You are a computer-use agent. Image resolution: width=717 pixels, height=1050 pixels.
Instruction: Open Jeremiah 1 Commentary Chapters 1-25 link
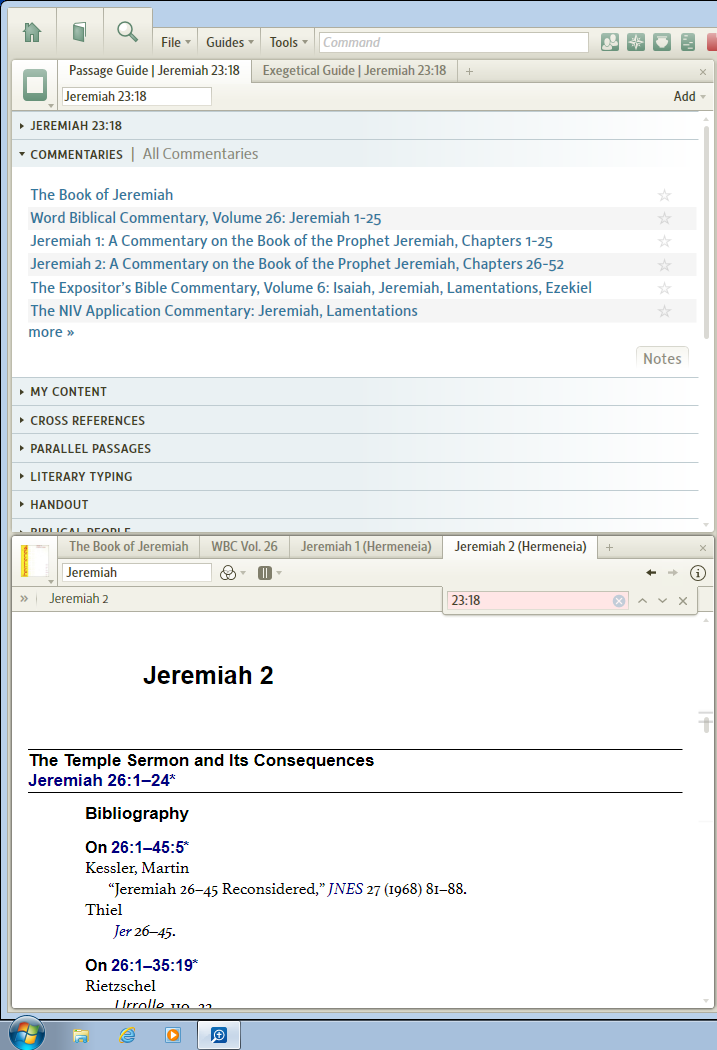[x=291, y=240]
